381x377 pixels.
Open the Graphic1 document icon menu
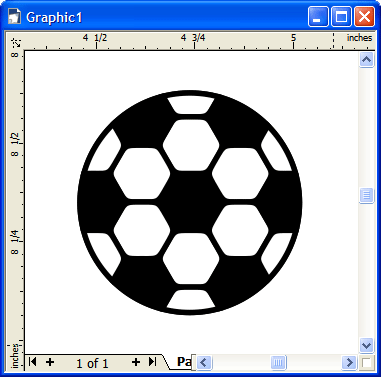[14, 17]
